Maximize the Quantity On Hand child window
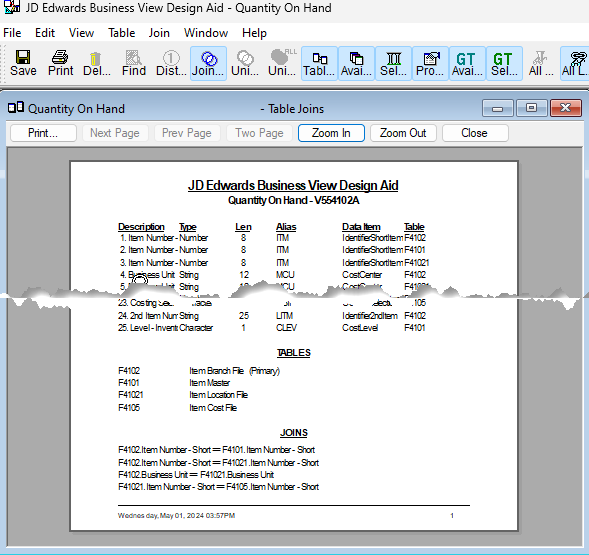This screenshot has width=589, height=555. (x=532, y=108)
